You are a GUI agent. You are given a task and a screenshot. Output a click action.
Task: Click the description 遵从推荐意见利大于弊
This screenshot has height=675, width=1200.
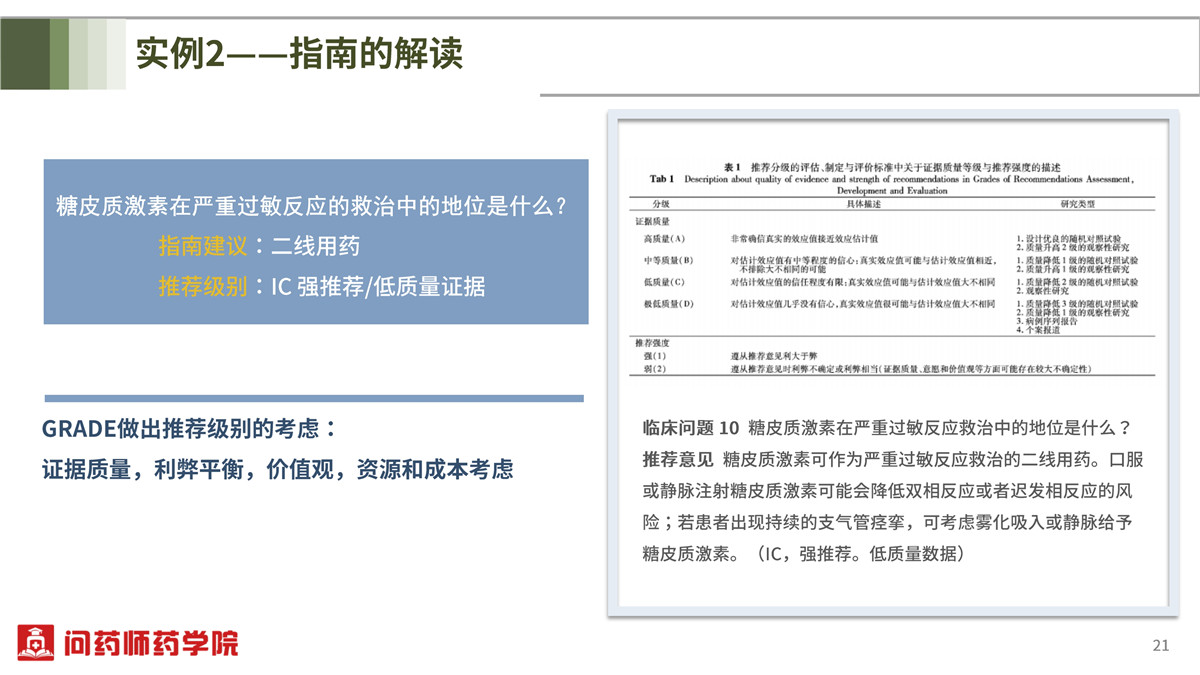[775, 356]
